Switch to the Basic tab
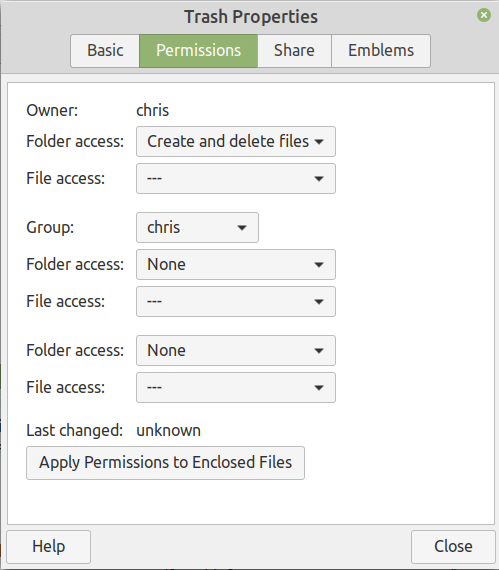This screenshot has height=570, width=499. [105, 51]
